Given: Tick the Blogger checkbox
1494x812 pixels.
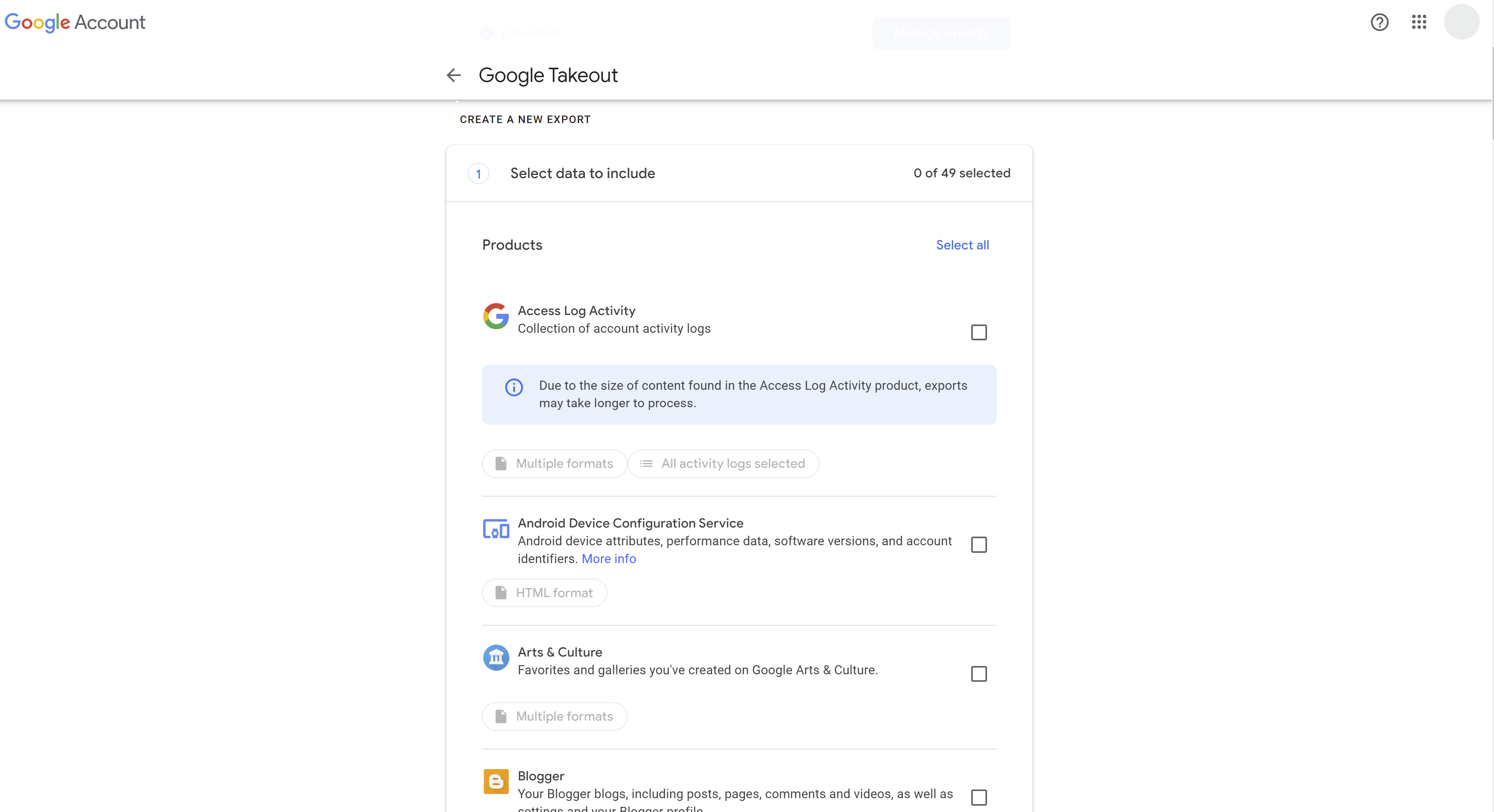Looking at the screenshot, I should [x=978, y=797].
